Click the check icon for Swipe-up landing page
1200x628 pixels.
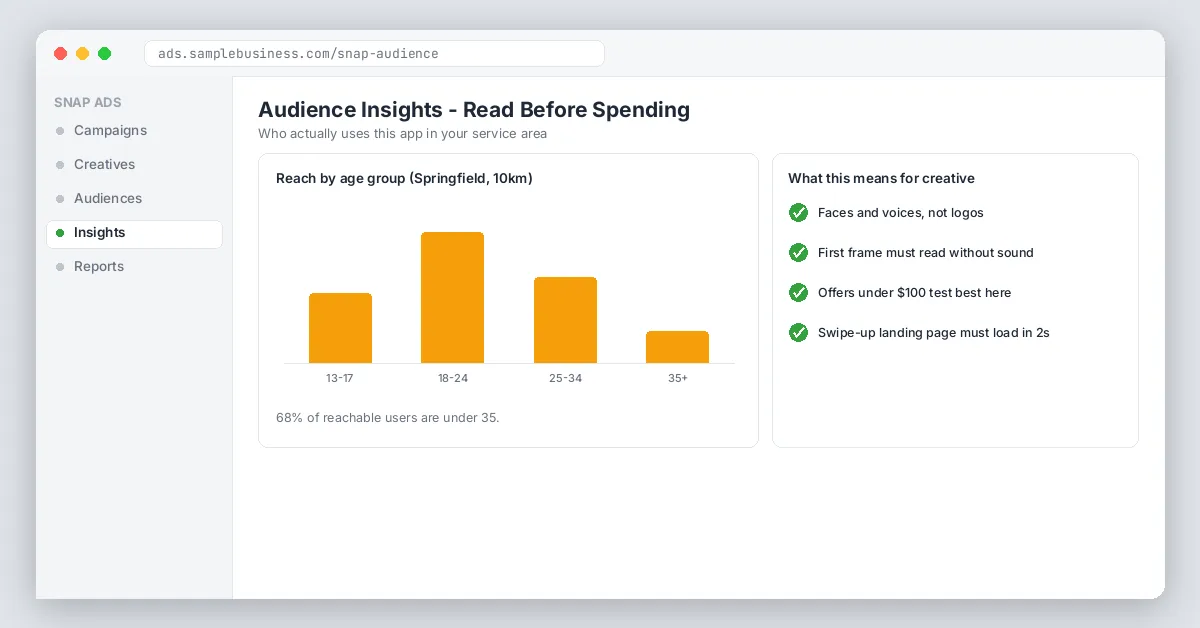coord(798,332)
